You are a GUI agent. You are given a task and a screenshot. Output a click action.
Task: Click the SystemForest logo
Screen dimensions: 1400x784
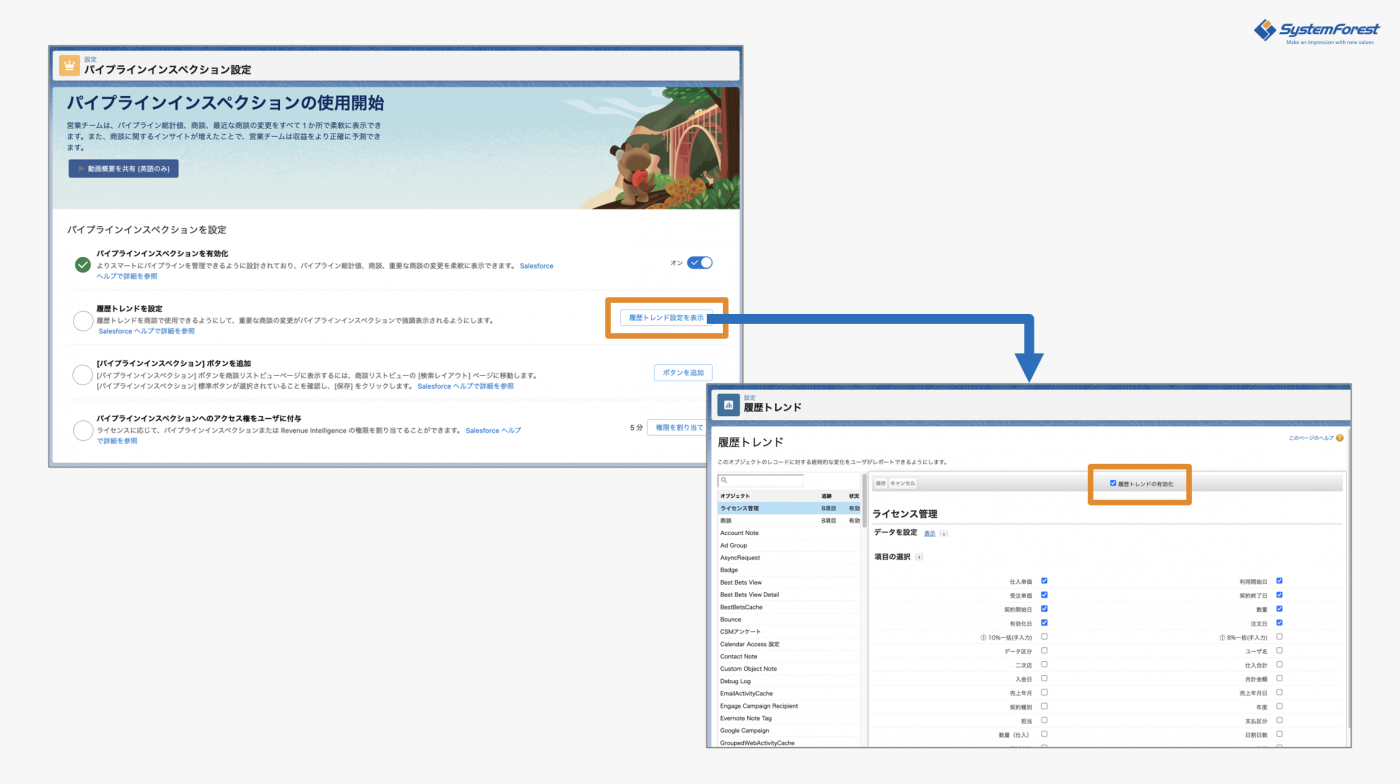(1316, 32)
